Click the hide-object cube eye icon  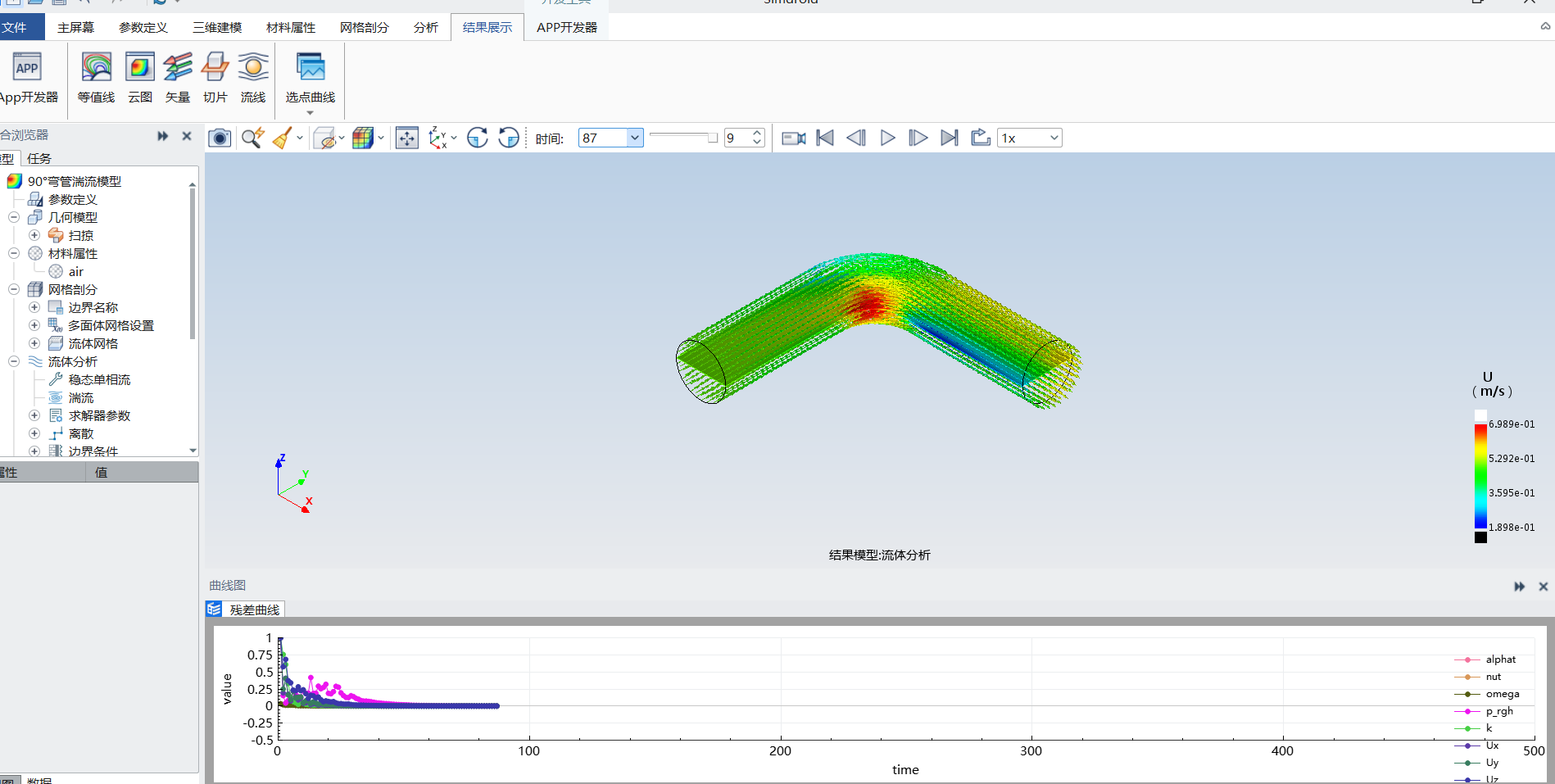[x=325, y=138]
